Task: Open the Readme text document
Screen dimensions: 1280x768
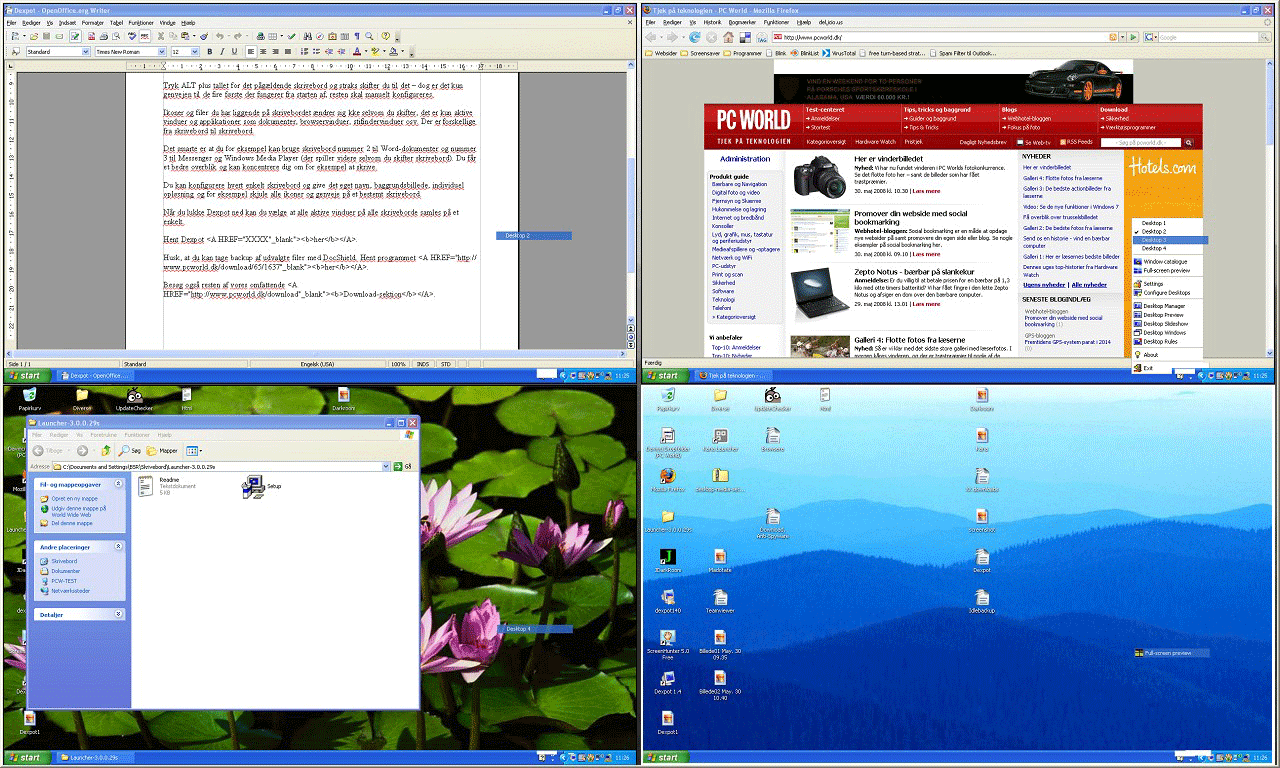Action: pos(146,486)
